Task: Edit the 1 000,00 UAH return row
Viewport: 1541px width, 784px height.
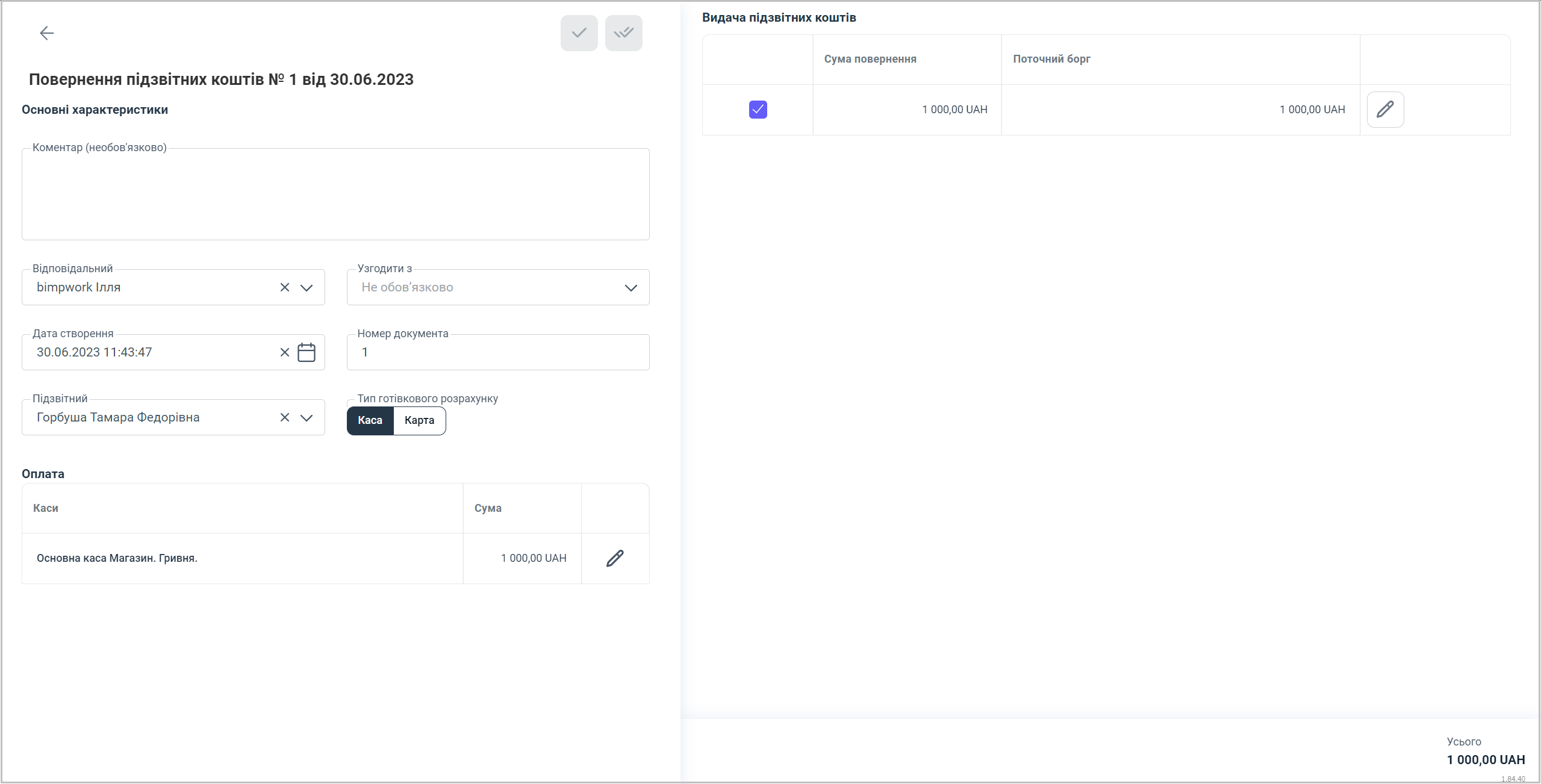Action: click(1385, 110)
